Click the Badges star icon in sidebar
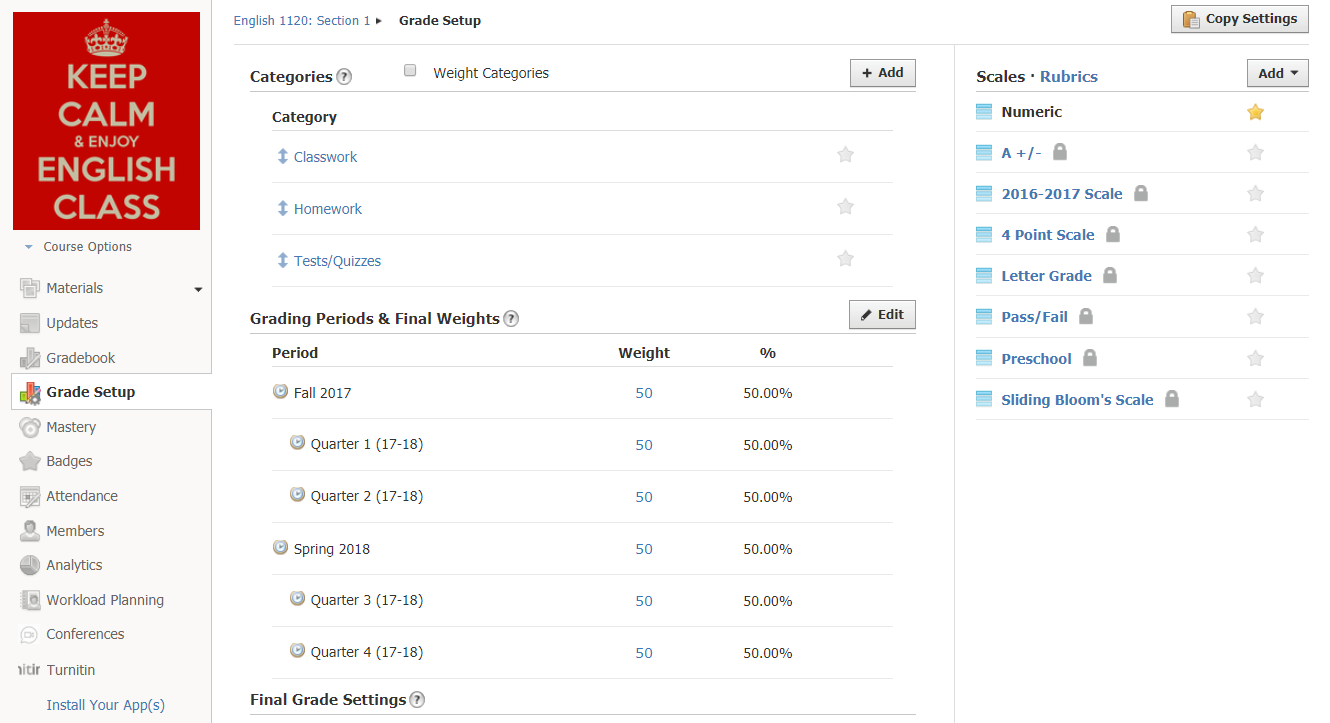 [30, 461]
